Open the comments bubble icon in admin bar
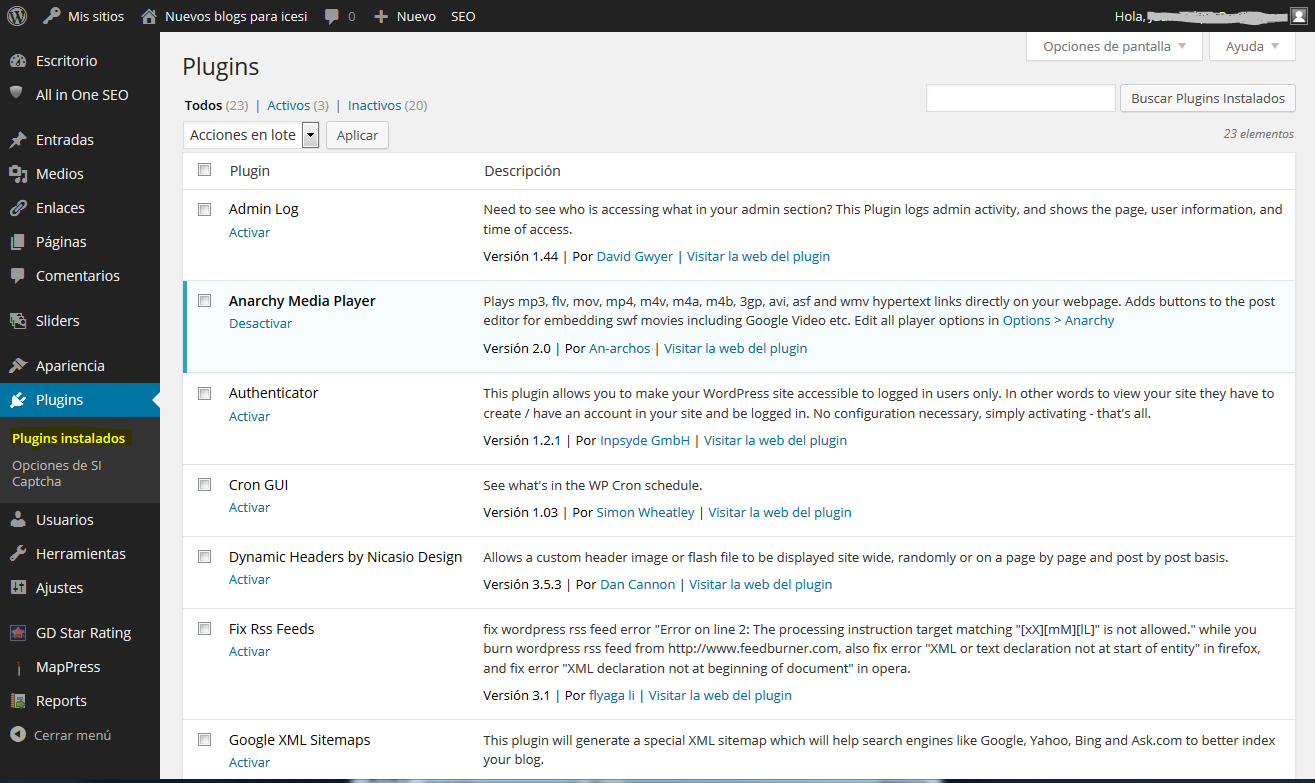Screen dimensions: 1315x783 point(332,17)
